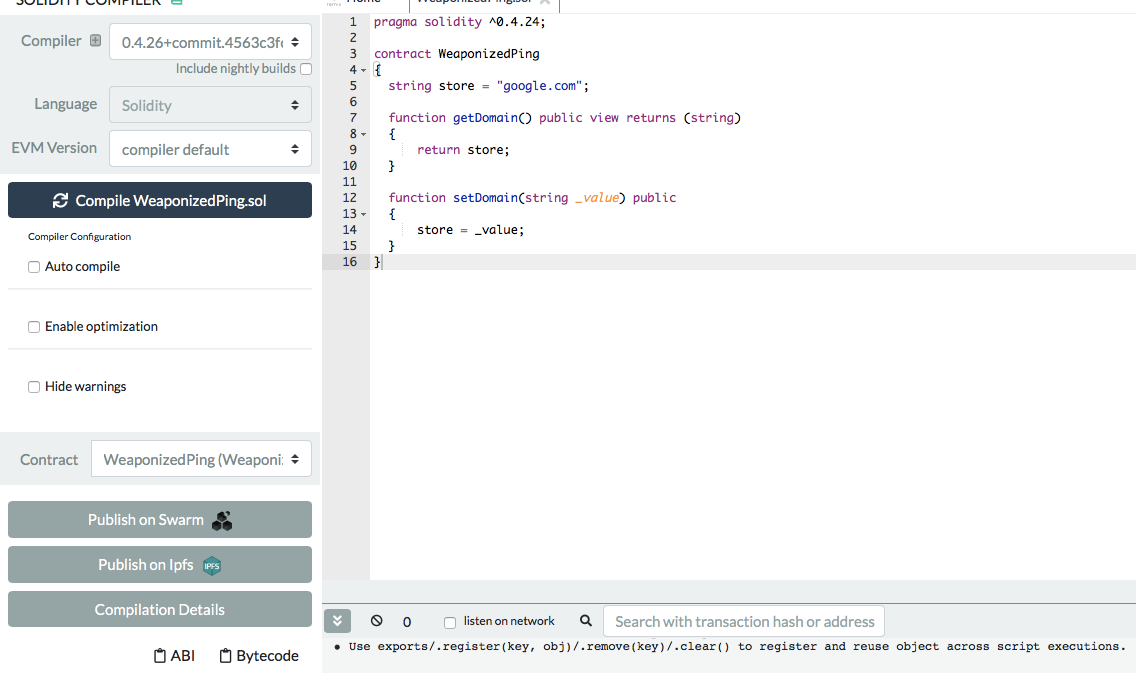Screen dimensions: 1136x673
Task: Click the transaction hash search field
Action: (743, 621)
